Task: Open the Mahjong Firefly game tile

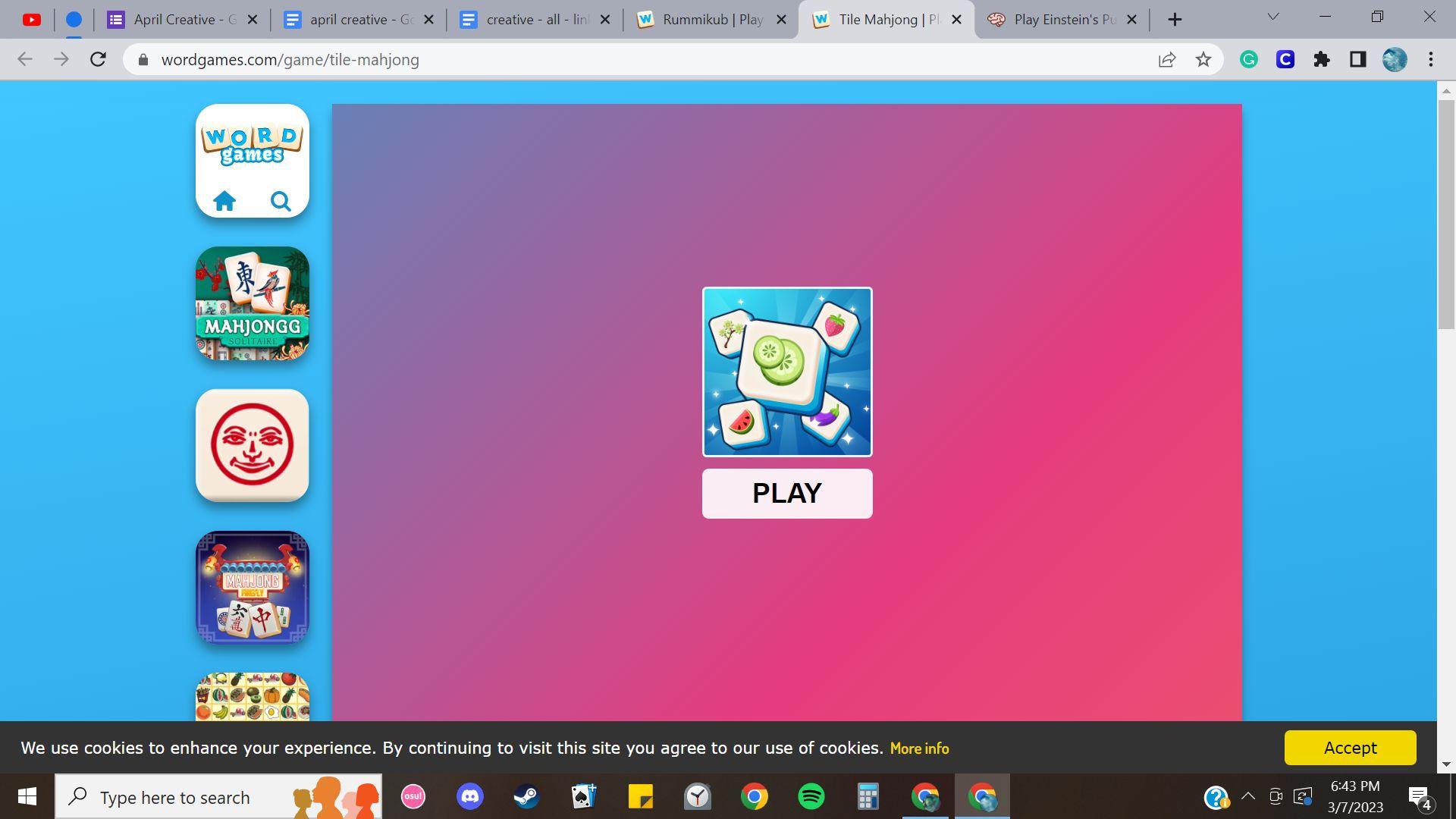Action: (x=253, y=588)
